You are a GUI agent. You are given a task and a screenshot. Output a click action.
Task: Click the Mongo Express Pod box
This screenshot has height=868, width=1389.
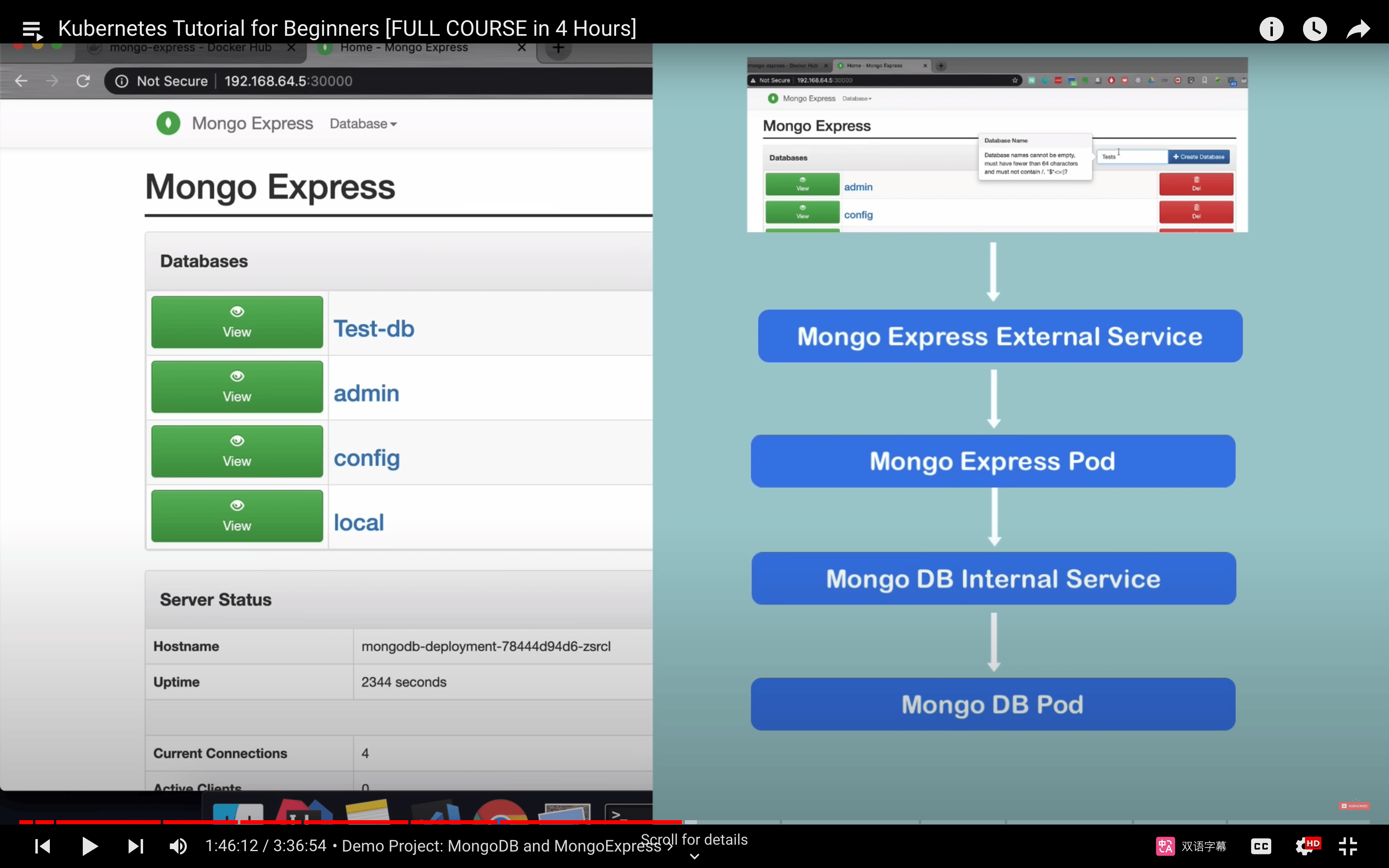[993, 461]
